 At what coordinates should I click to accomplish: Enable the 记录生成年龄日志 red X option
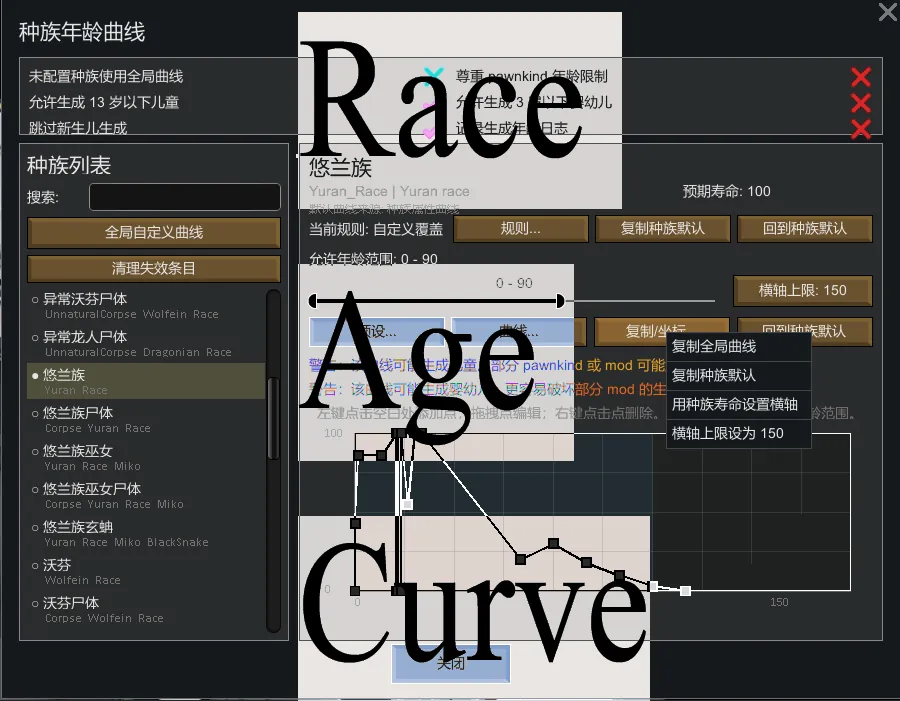[x=860, y=129]
